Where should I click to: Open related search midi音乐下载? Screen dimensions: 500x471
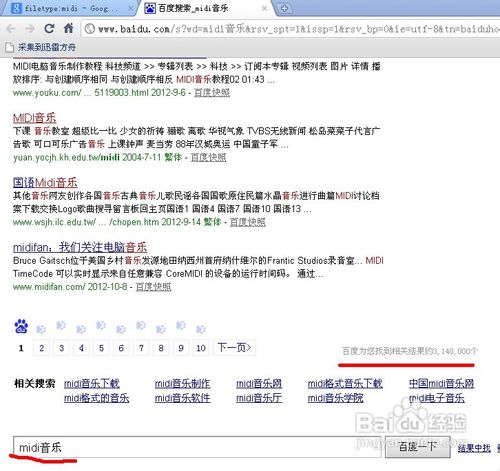pyautogui.click(x=92, y=383)
